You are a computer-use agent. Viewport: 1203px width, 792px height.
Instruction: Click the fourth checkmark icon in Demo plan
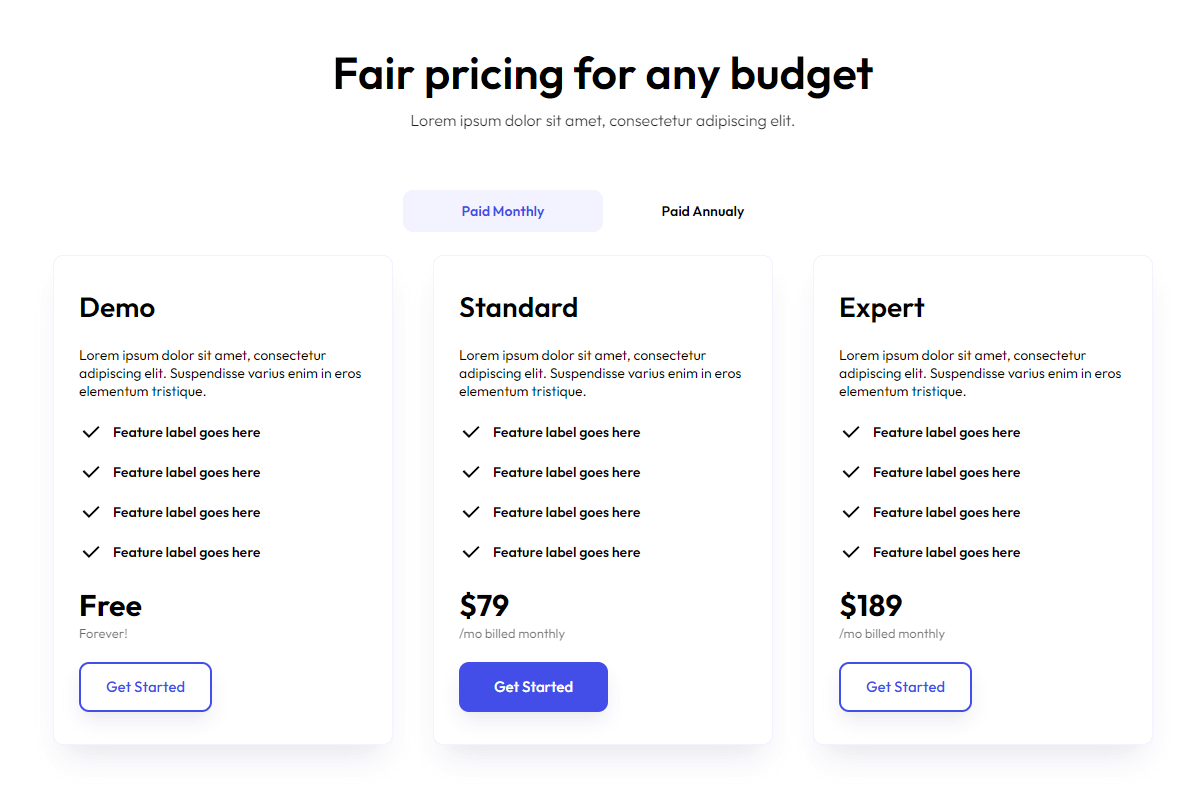click(x=90, y=551)
